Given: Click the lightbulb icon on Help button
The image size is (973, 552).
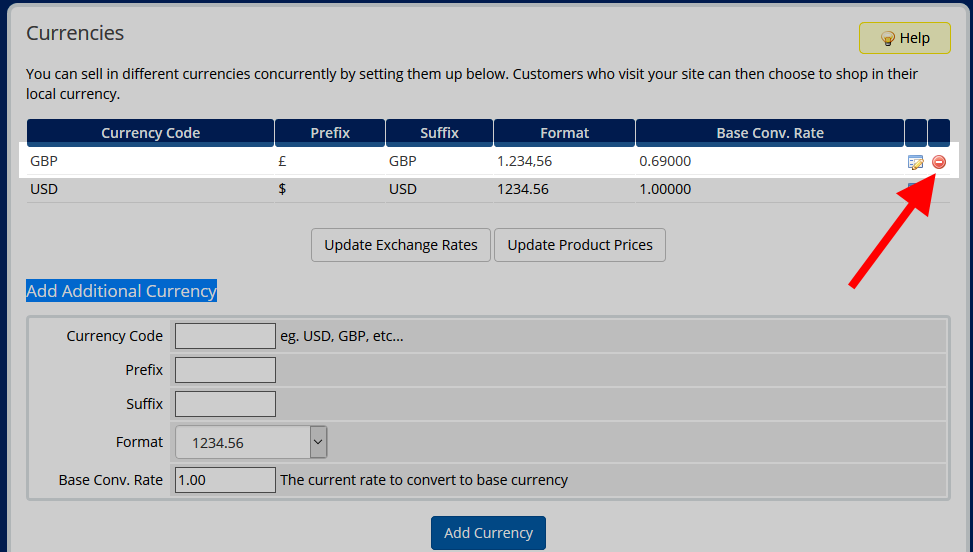Looking at the screenshot, I should (x=886, y=38).
